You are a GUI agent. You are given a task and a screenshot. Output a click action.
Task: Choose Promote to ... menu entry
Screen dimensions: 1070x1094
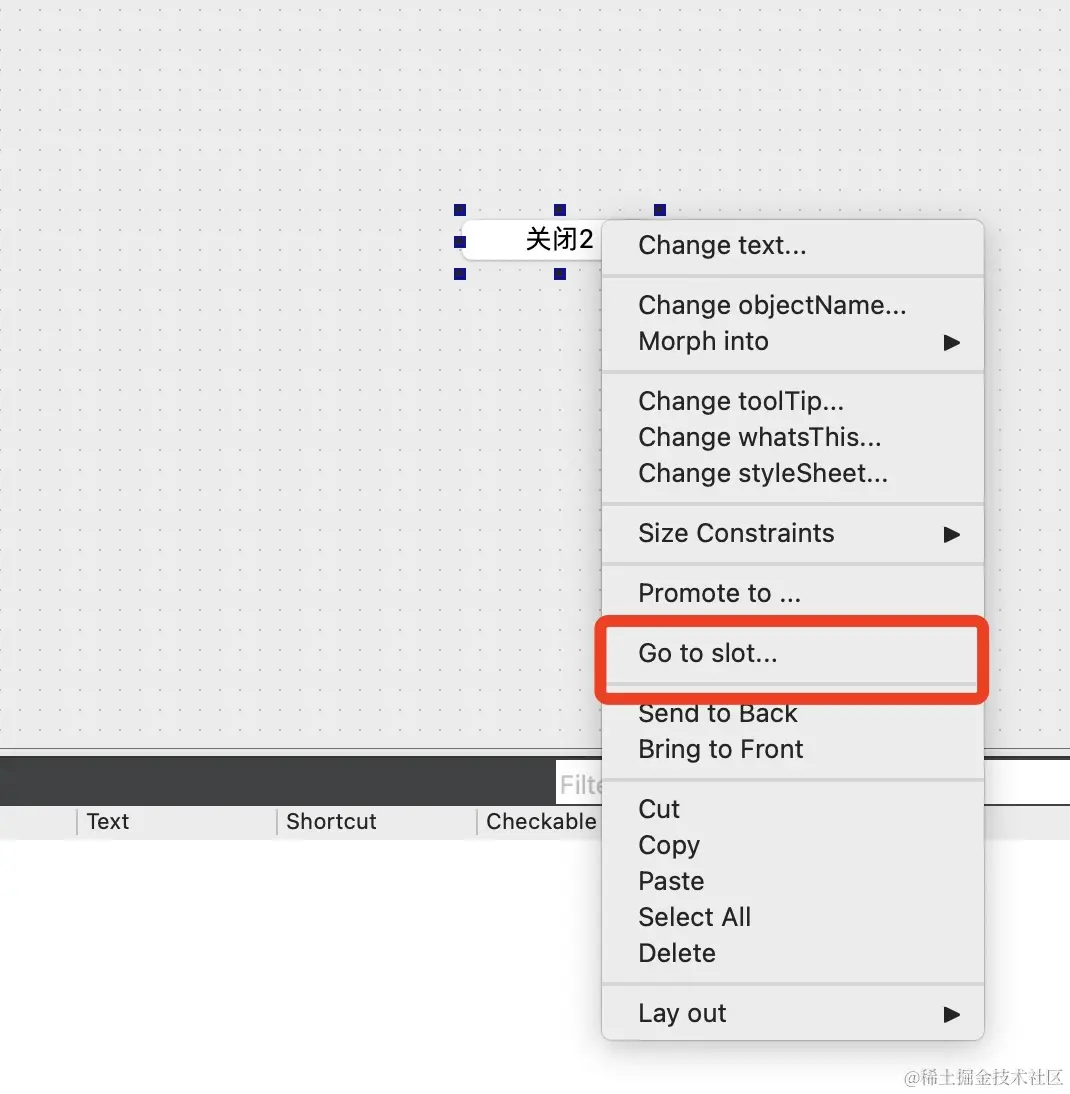click(792, 594)
